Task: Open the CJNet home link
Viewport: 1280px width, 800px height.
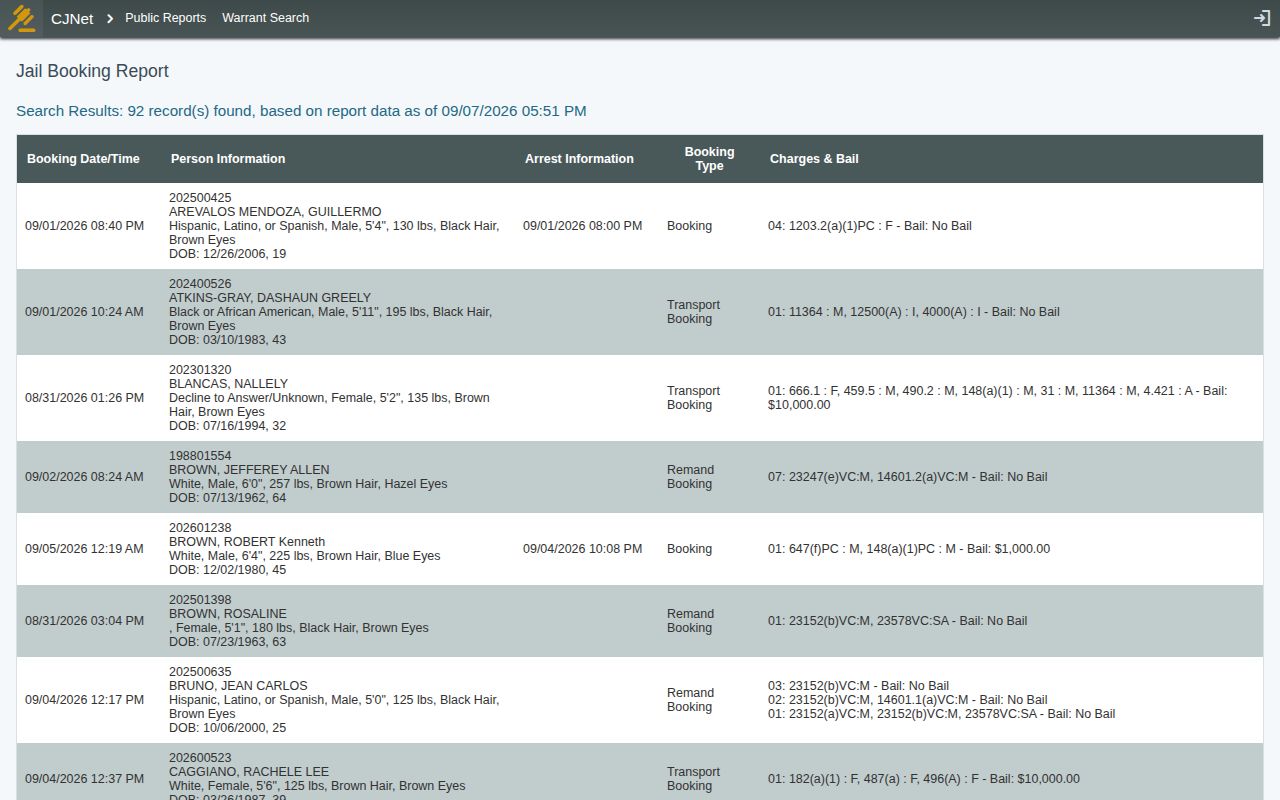Action: (72, 18)
